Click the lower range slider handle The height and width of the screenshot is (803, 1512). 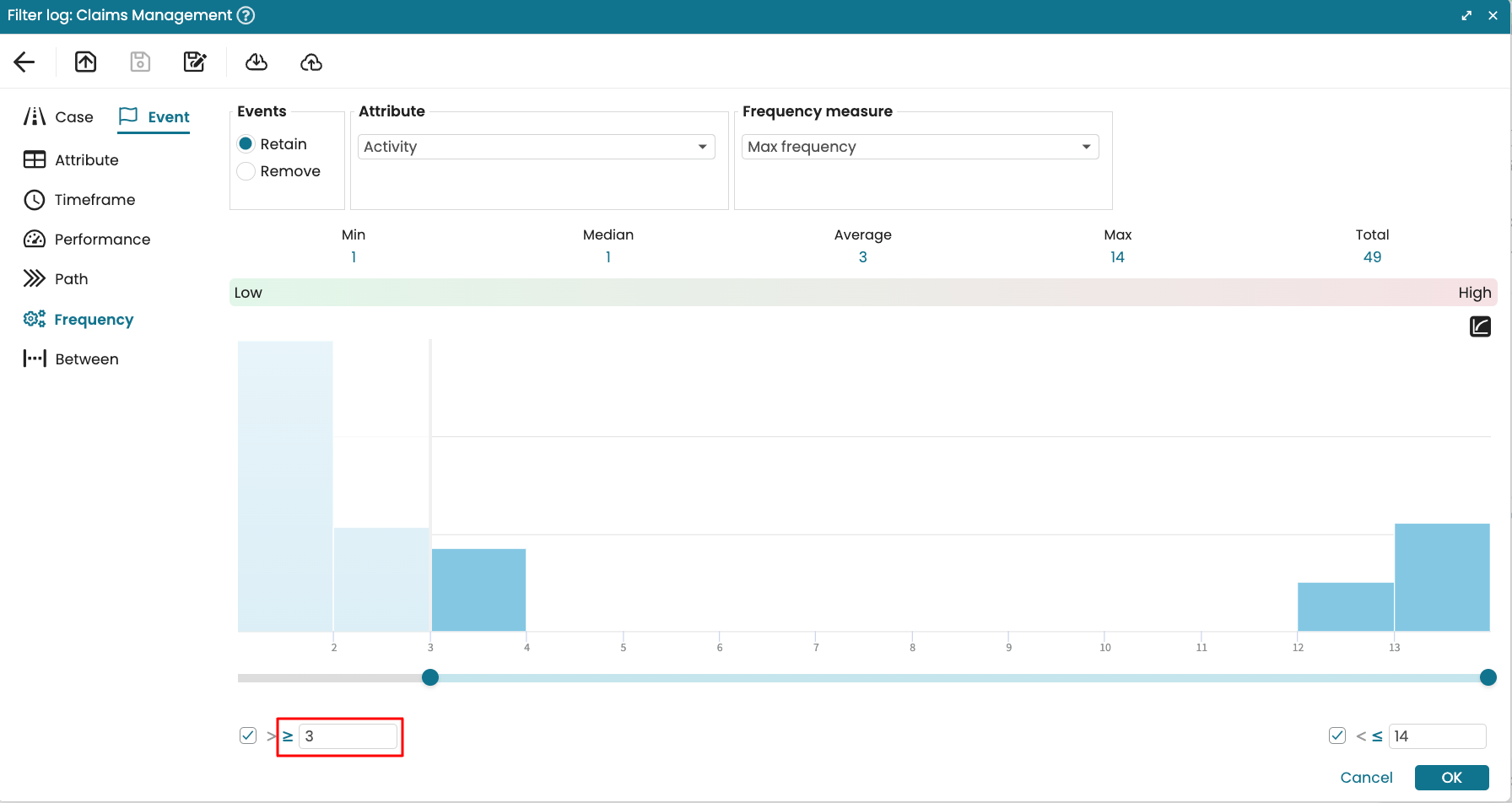pos(430,677)
